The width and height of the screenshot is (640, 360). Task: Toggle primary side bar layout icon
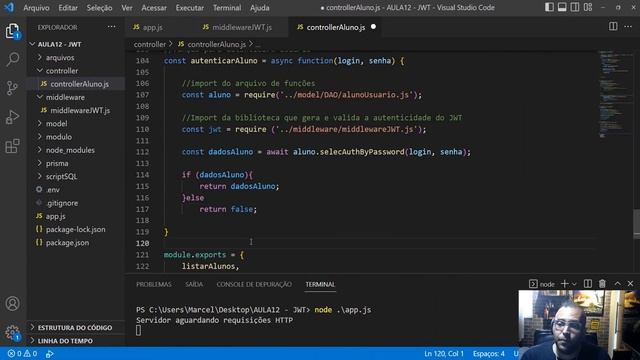549,7
